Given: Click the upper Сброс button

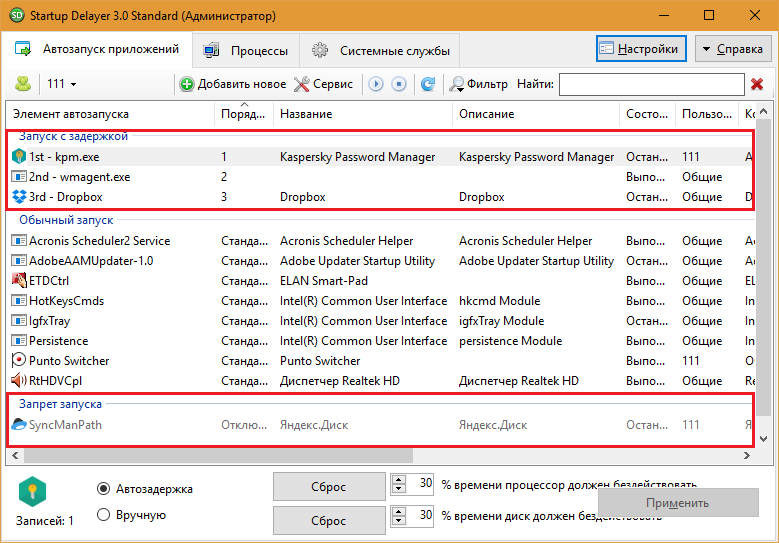Looking at the screenshot, I should click(328, 487).
